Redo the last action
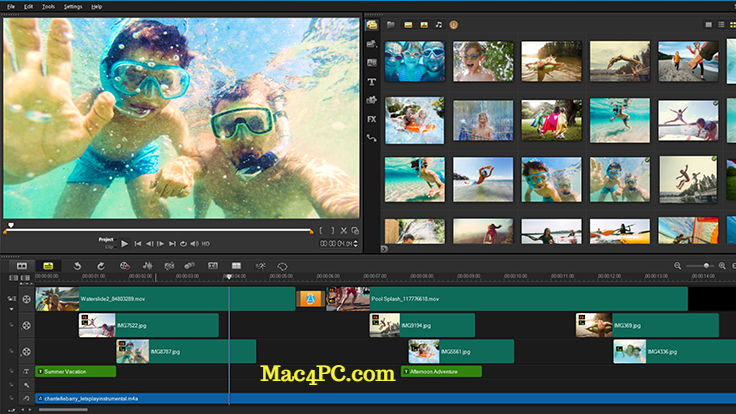 (x=100, y=266)
